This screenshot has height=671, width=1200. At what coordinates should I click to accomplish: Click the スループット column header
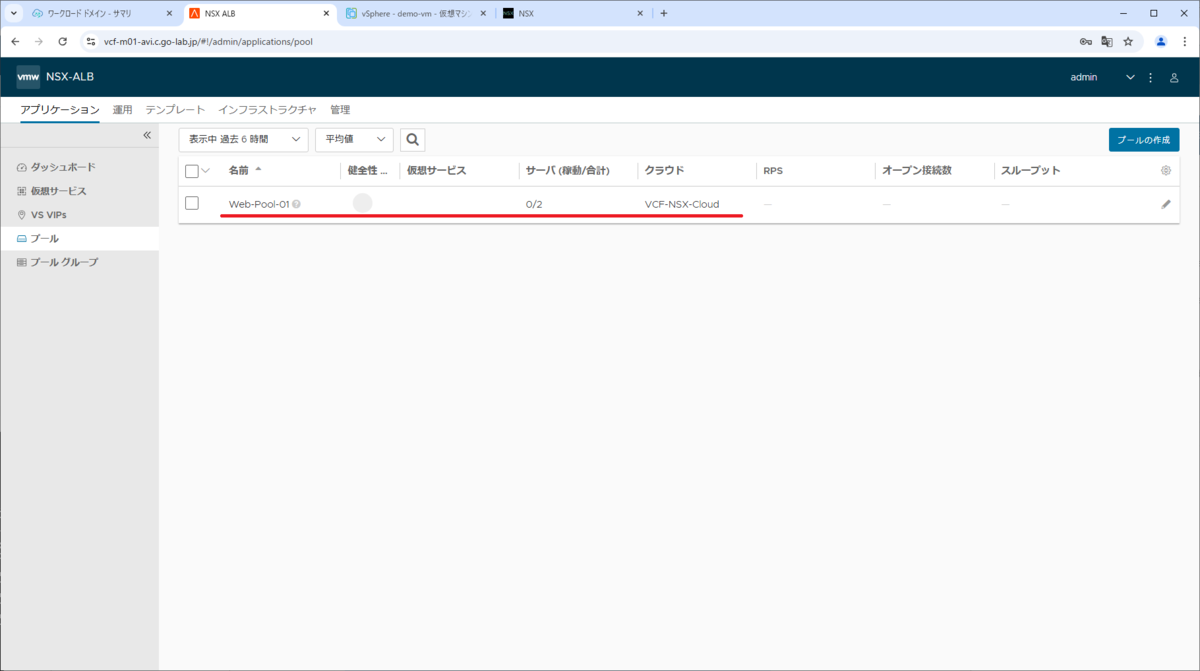tap(1031, 171)
